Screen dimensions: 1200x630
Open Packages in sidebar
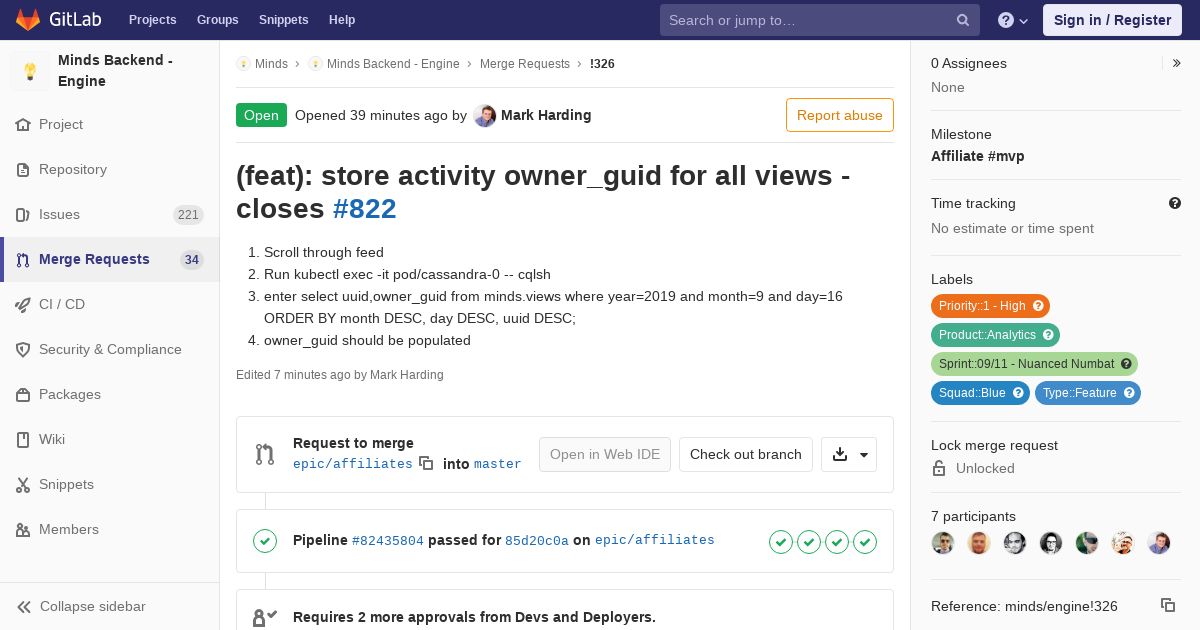click(110, 395)
